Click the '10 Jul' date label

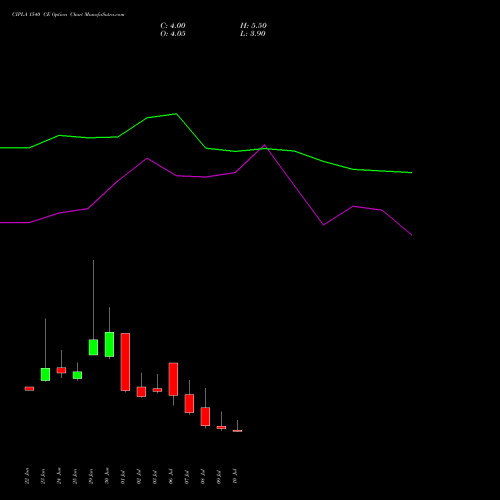pos(235,477)
